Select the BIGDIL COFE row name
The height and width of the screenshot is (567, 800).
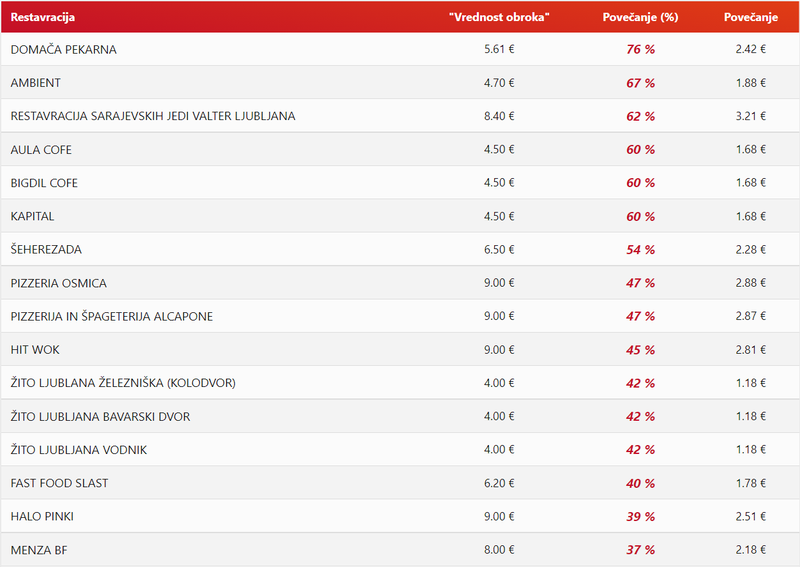point(44,183)
